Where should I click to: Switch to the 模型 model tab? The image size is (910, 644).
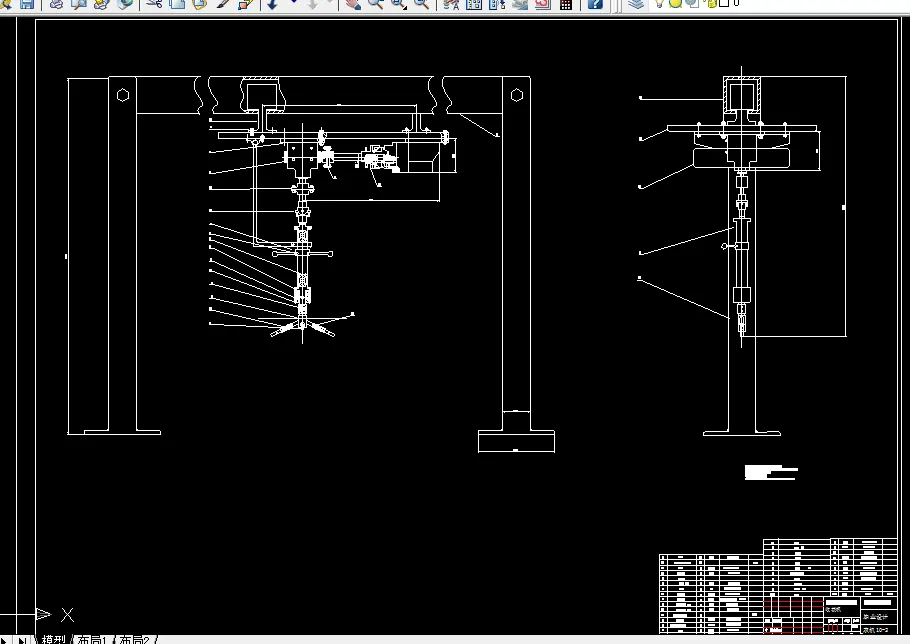pos(53,639)
